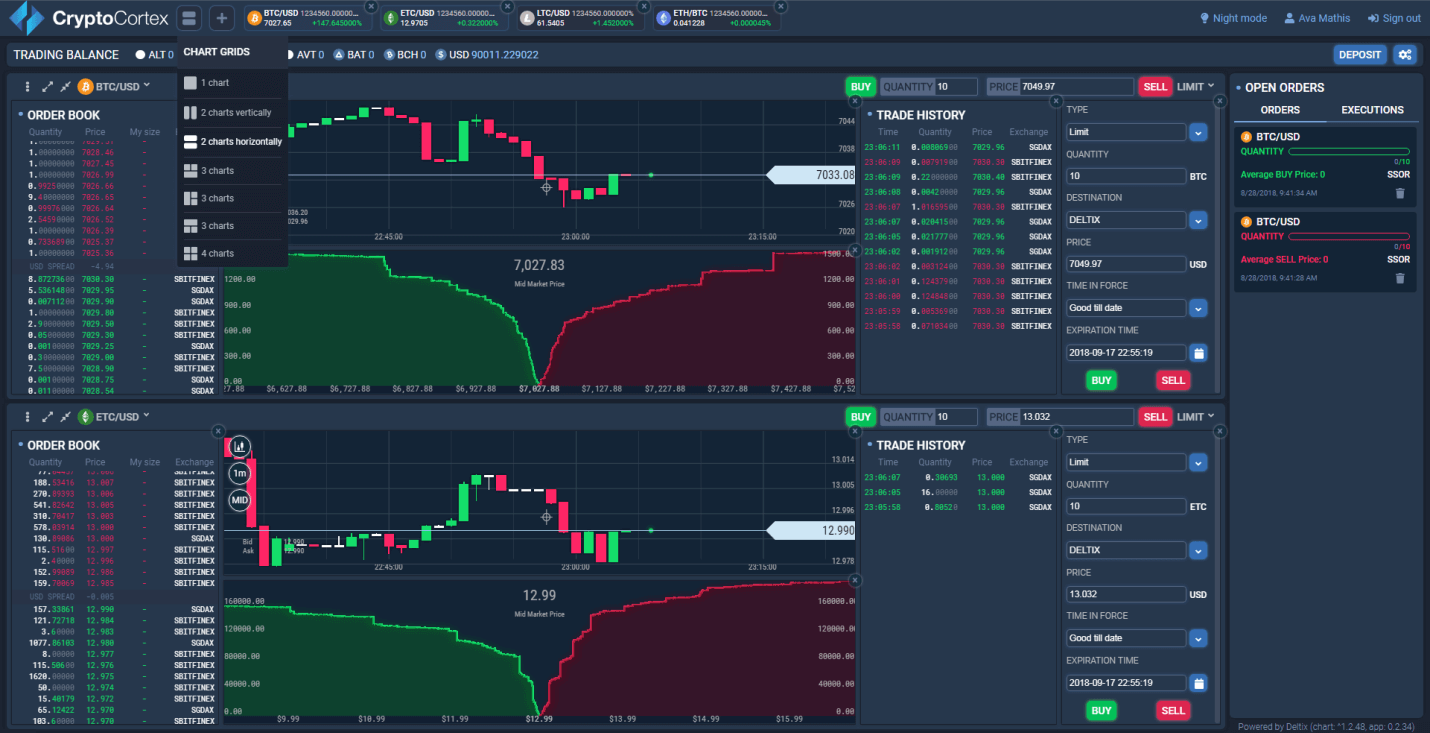Click the BTC/USD buy order quantity progress bar
The height and width of the screenshot is (733, 1430).
(1349, 152)
